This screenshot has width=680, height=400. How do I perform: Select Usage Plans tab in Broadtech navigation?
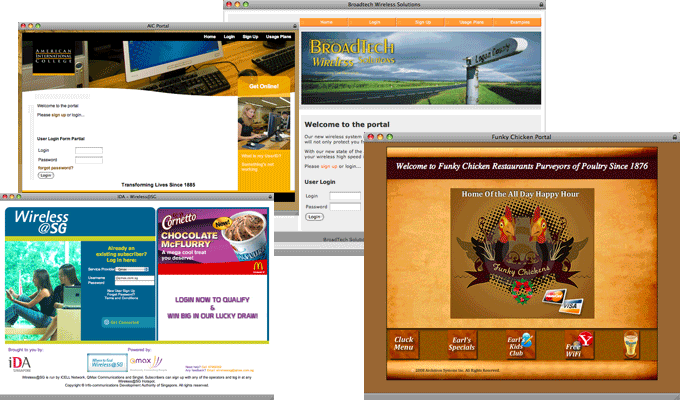coord(469,22)
